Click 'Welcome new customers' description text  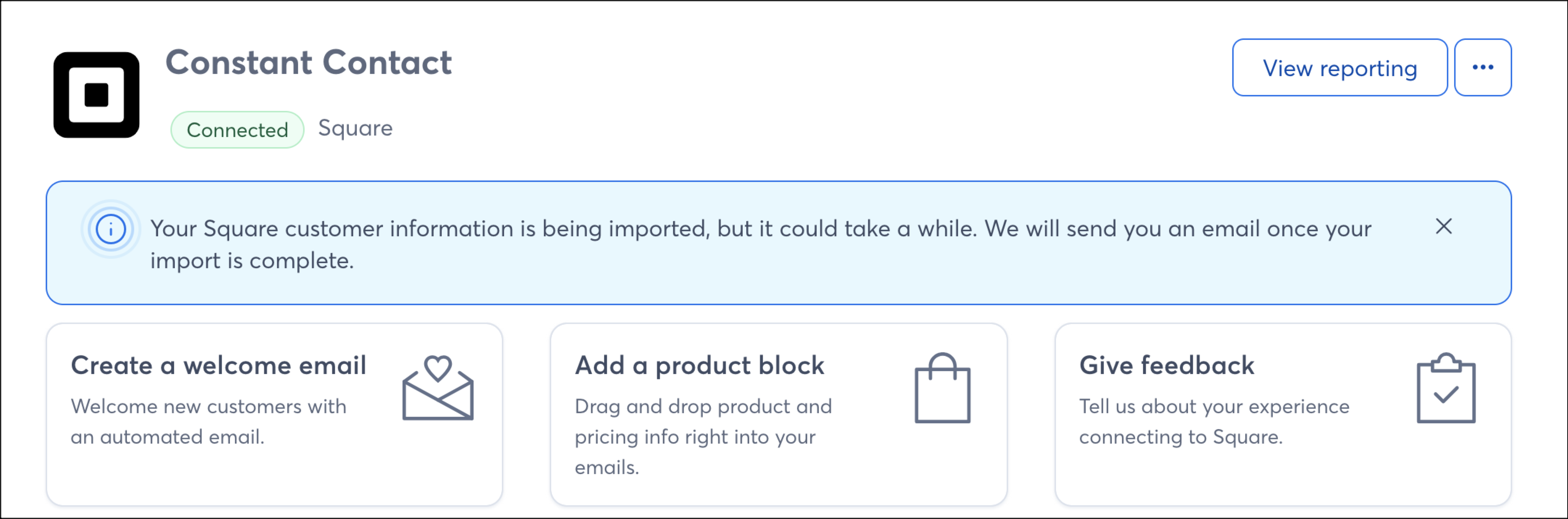coord(208,421)
